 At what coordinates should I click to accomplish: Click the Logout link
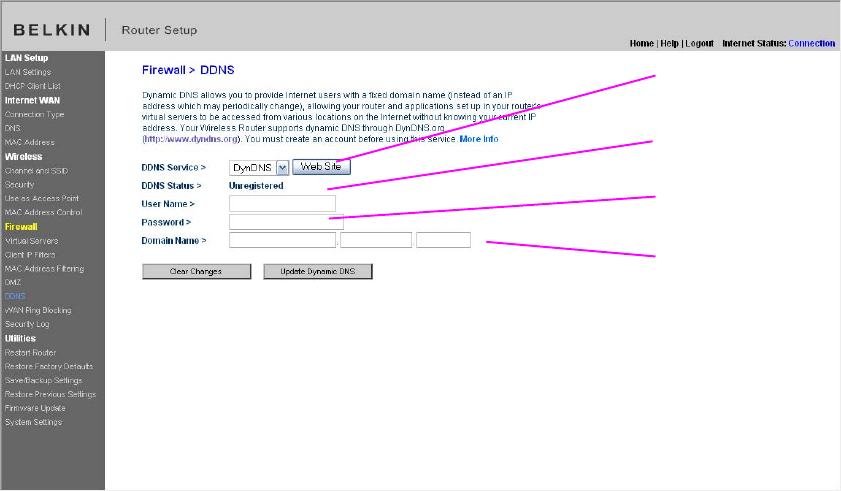pos(699,43)
